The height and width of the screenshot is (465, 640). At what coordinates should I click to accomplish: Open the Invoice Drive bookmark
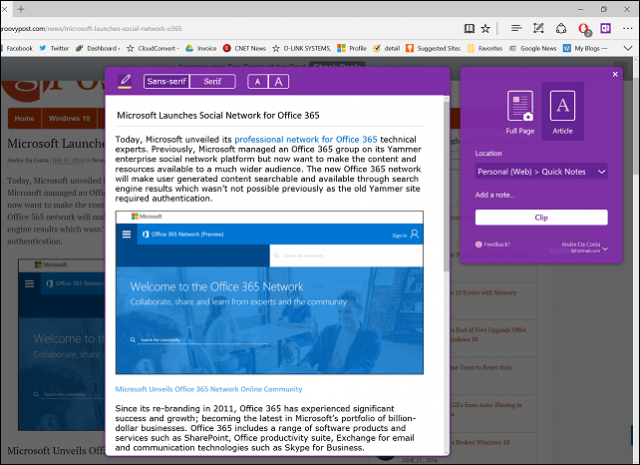pyautogui.click(x=201, y=48)
